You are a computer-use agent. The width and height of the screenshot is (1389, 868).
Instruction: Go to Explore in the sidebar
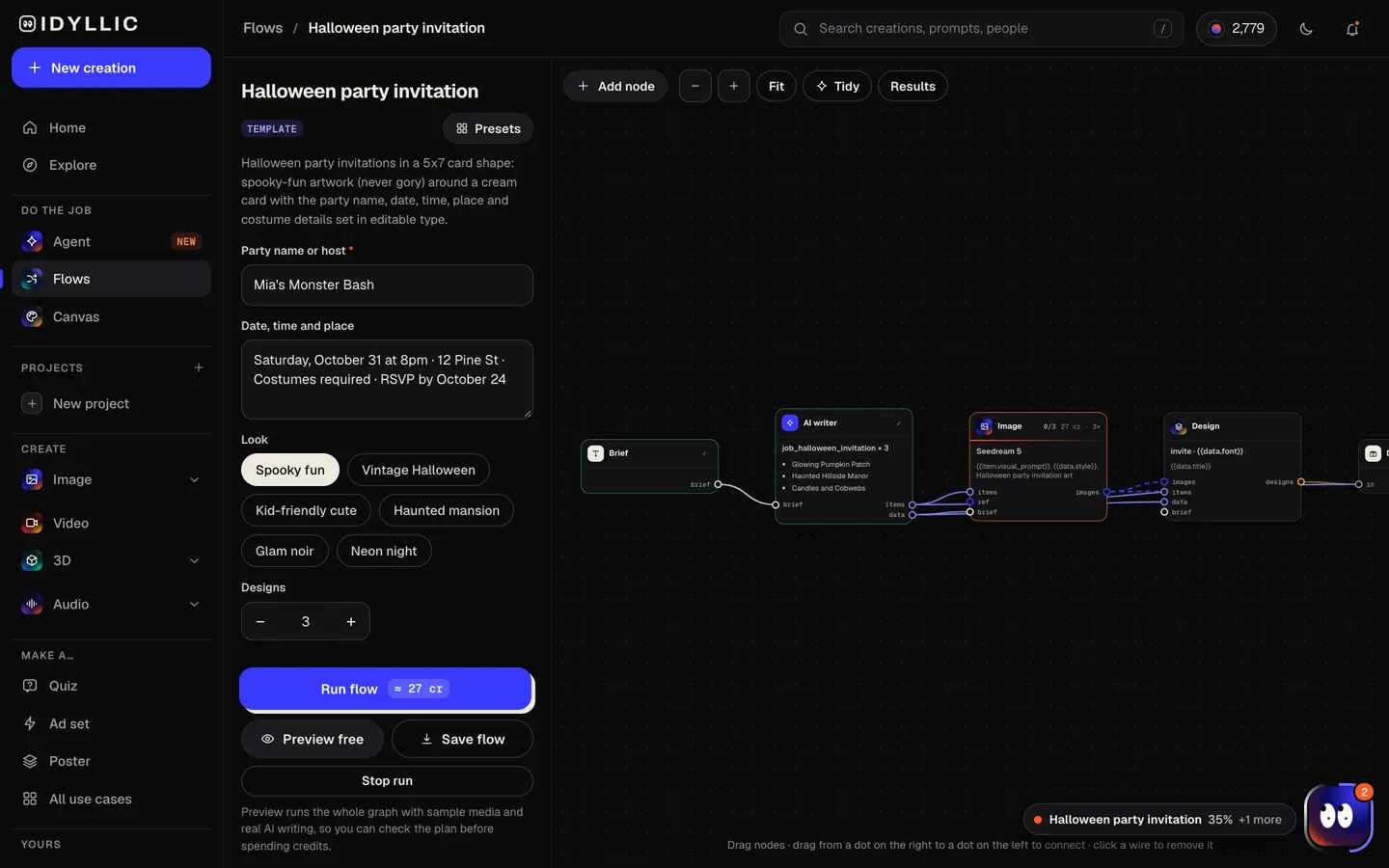pyautogui.click(x=111, y=165)
